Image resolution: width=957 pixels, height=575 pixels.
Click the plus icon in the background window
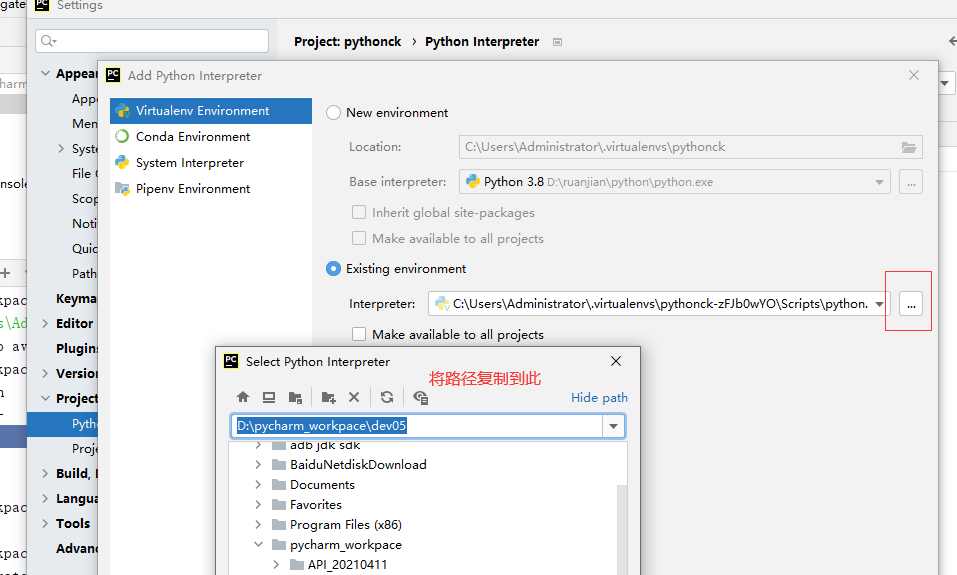tap(5, 273)
